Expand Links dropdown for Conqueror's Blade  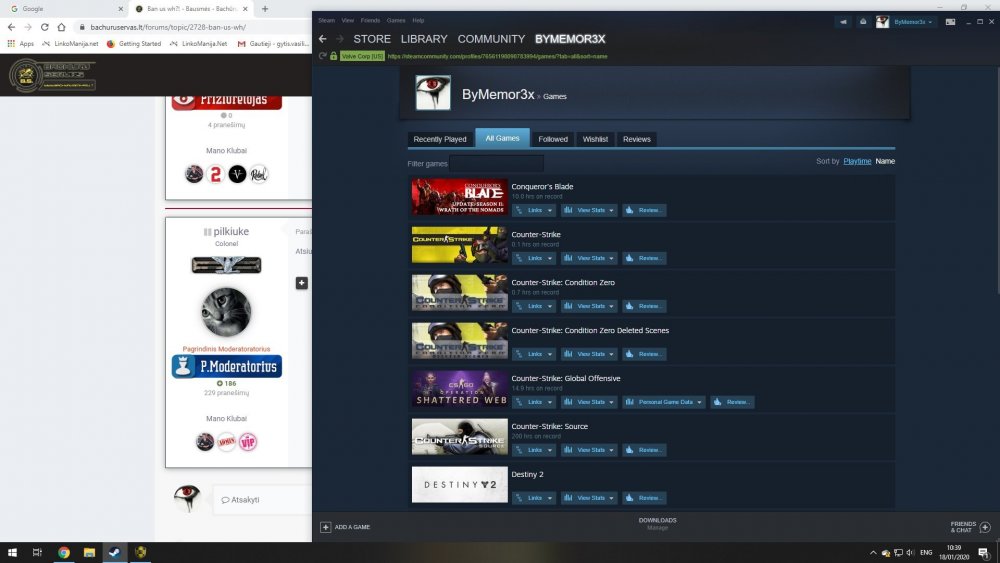(534, 210)
